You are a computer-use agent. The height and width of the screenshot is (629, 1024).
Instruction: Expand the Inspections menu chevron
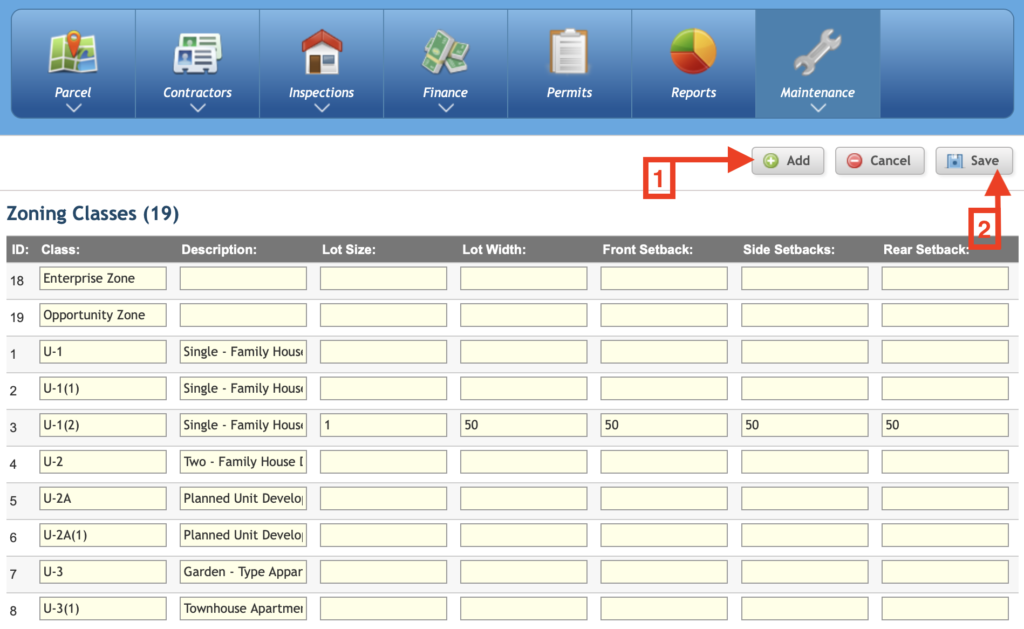point(321,108)
